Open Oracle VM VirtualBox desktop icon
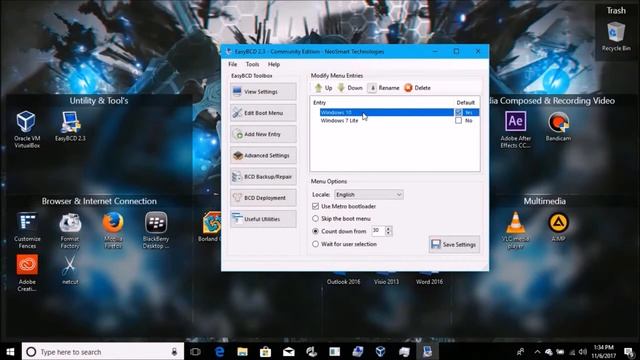Viewport: 640px width, 360px height. pos(27,129)
